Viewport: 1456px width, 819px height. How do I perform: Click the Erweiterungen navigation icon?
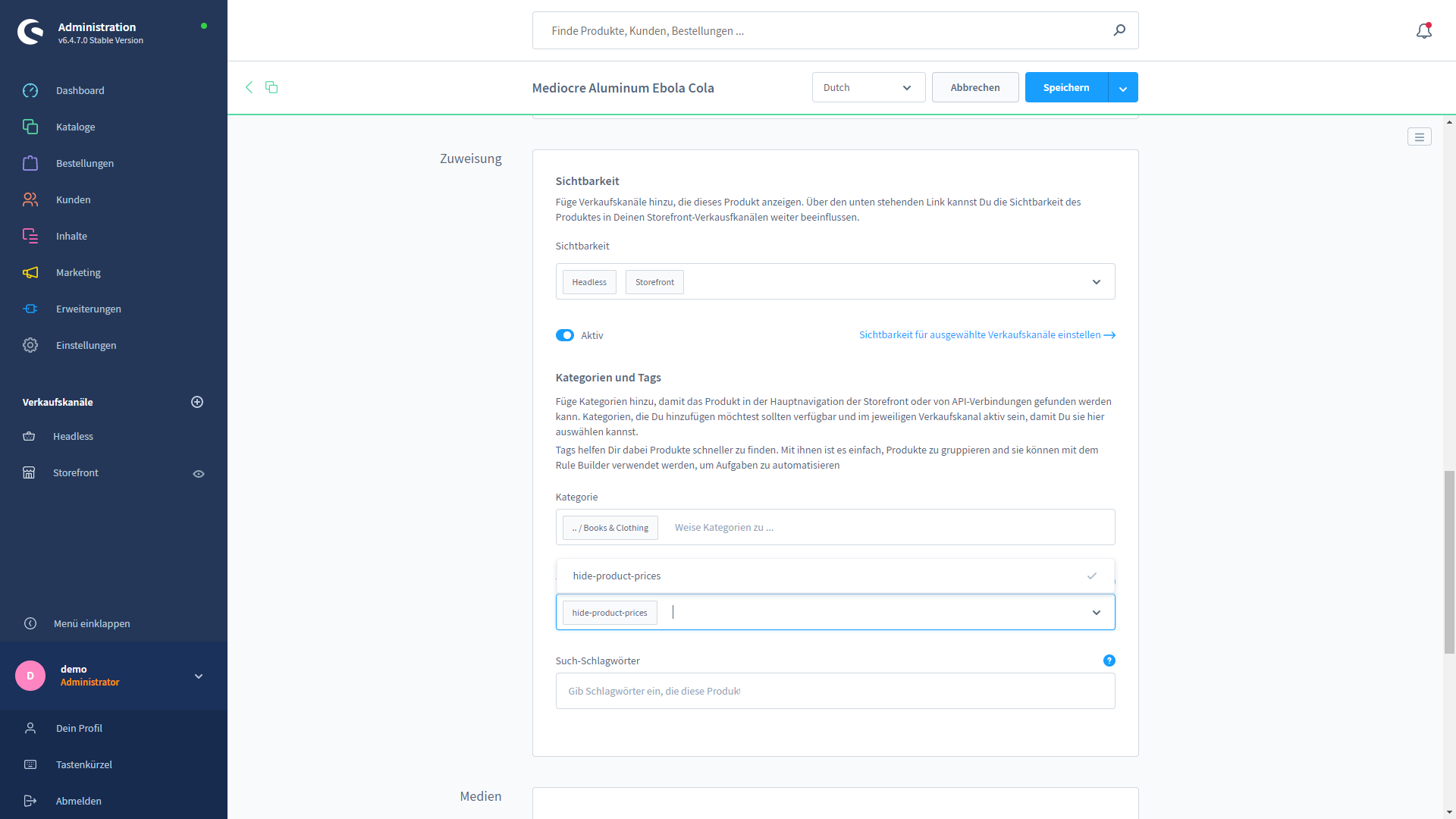[30, 308]
